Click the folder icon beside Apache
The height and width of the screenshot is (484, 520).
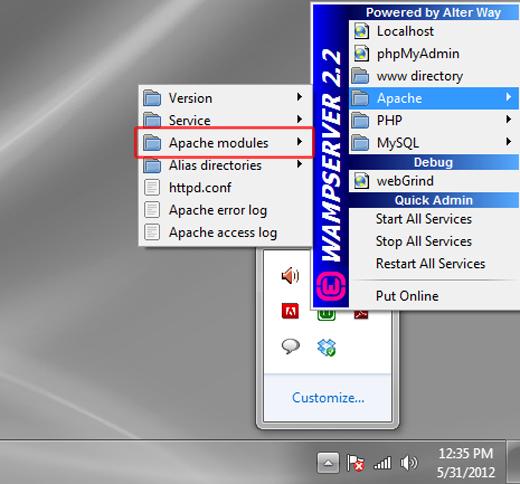360,98
